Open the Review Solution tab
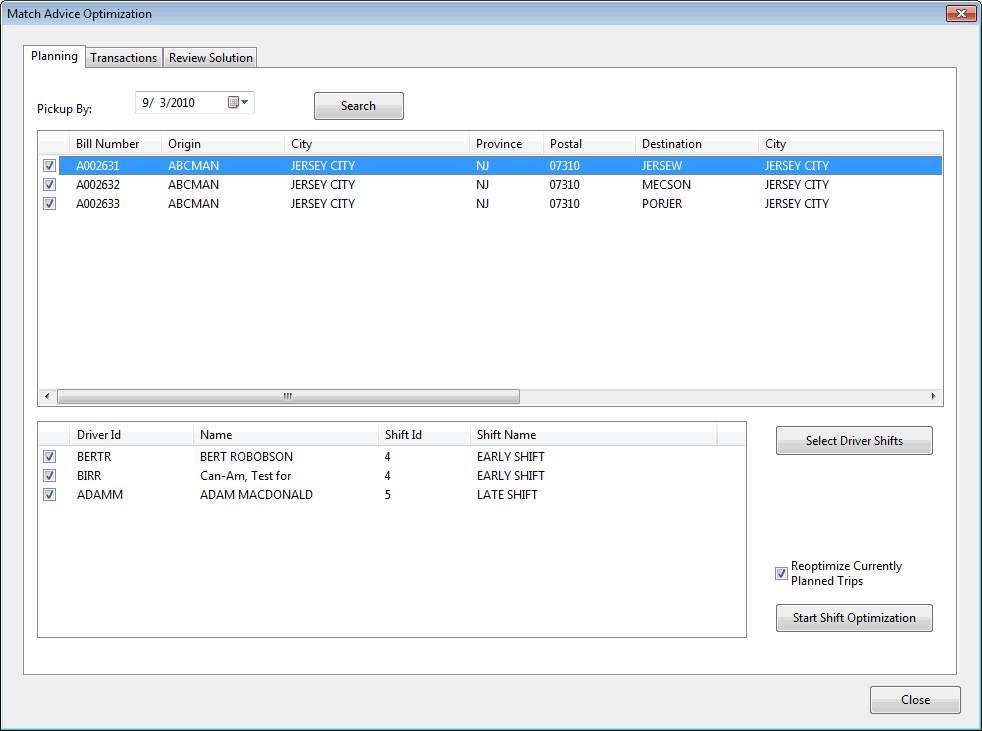Screen dimensions: 982x731 coord(210,58)
